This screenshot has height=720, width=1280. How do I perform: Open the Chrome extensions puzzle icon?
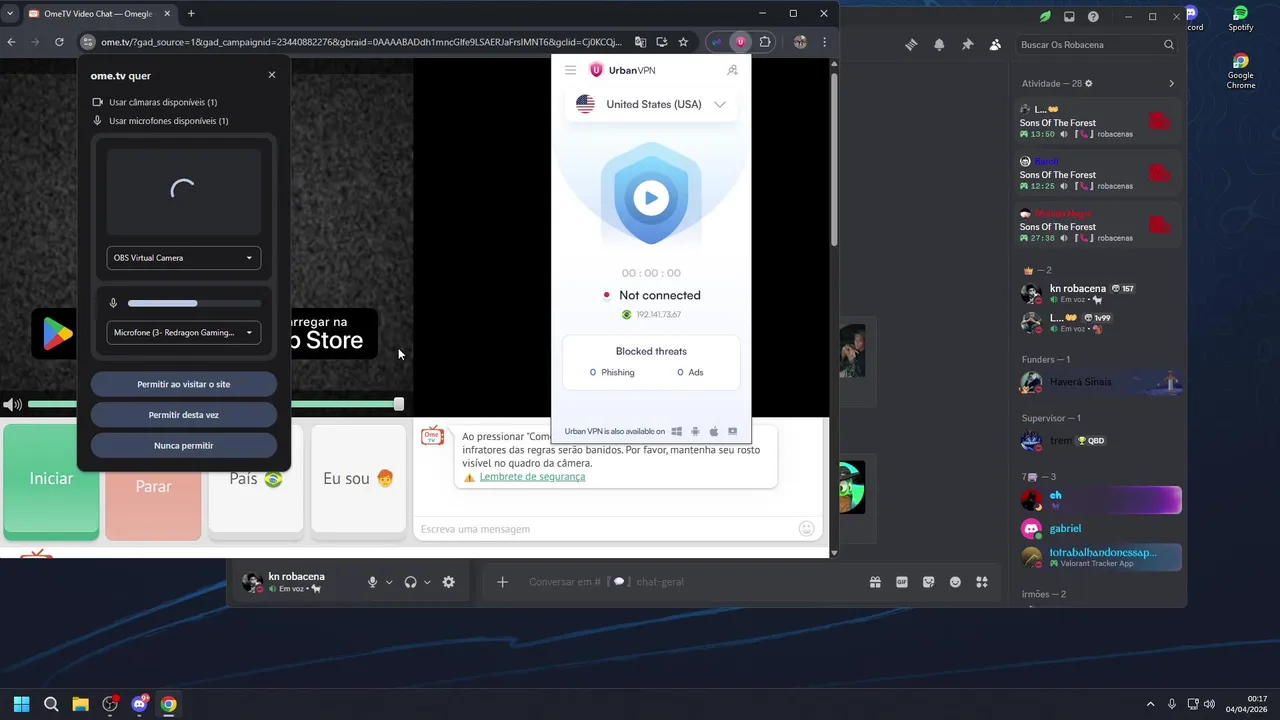tap(765, 42)
